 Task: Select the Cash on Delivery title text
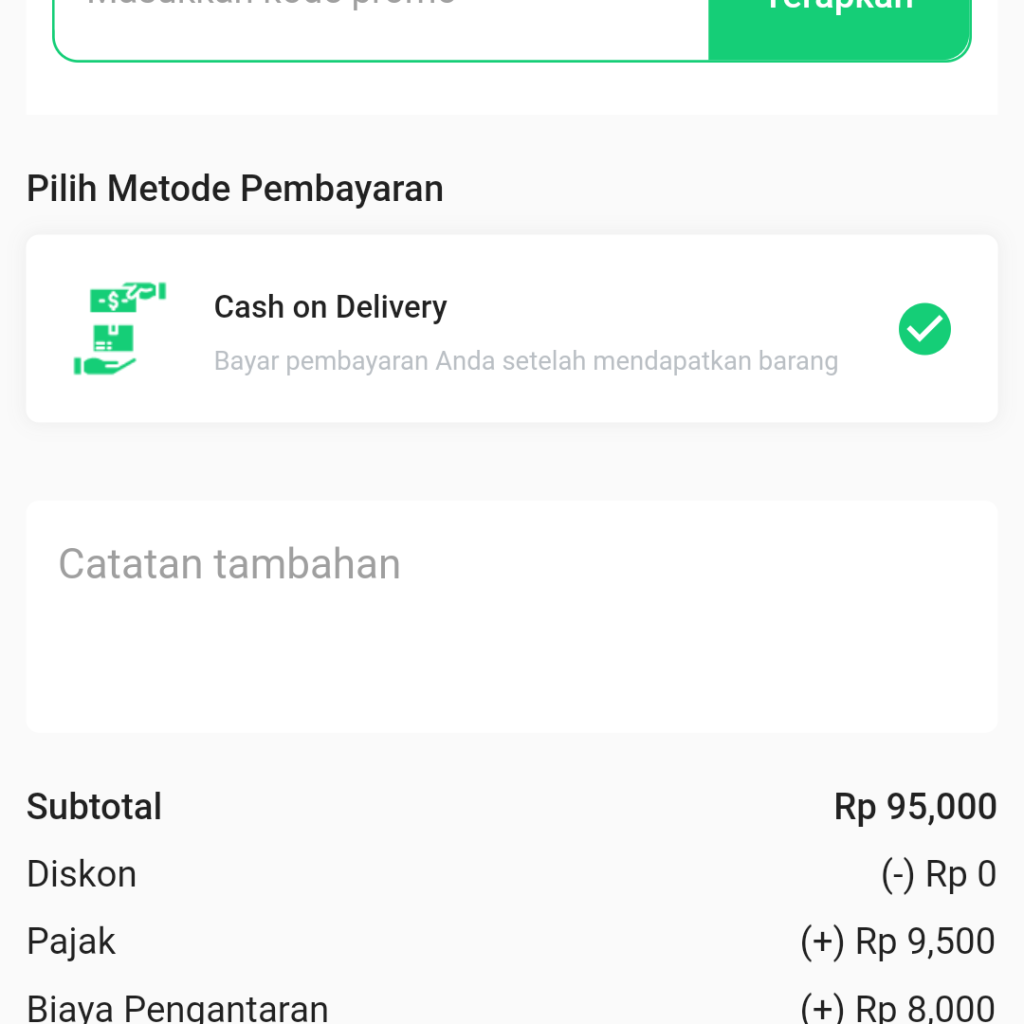330,307
